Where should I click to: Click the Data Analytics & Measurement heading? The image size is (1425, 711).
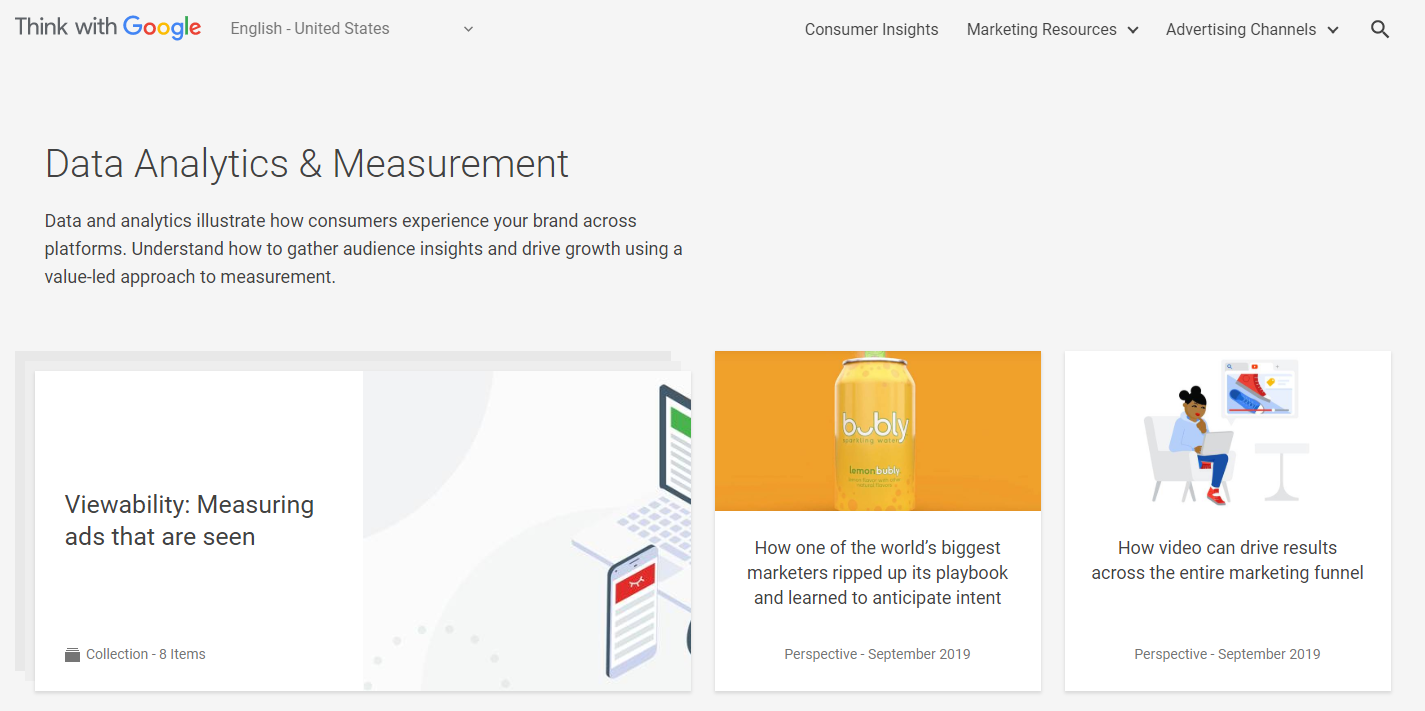pos(306,163)
